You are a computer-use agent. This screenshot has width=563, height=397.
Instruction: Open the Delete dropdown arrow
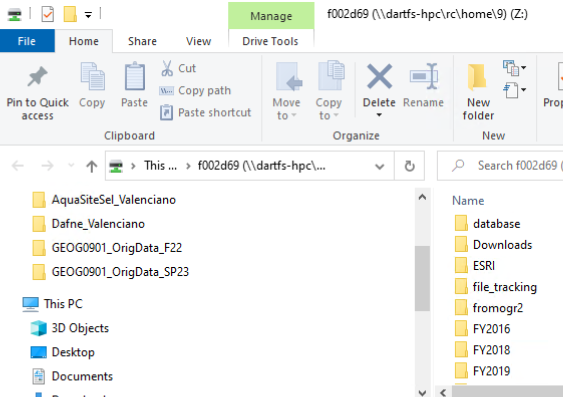(x=379, y=115)
